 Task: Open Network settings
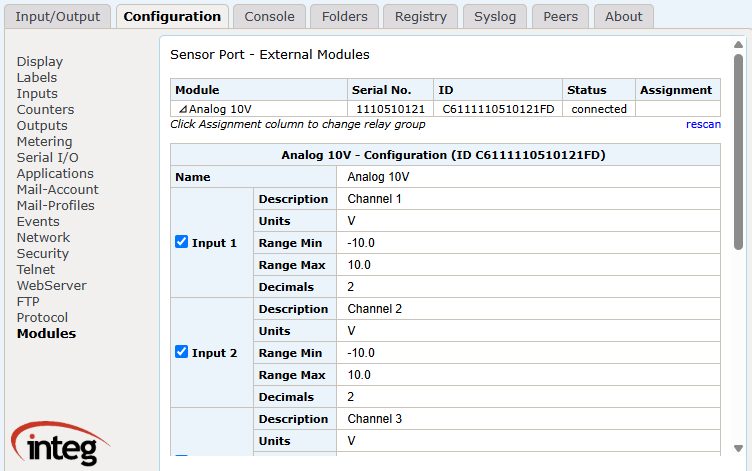(x=44, y=237)
